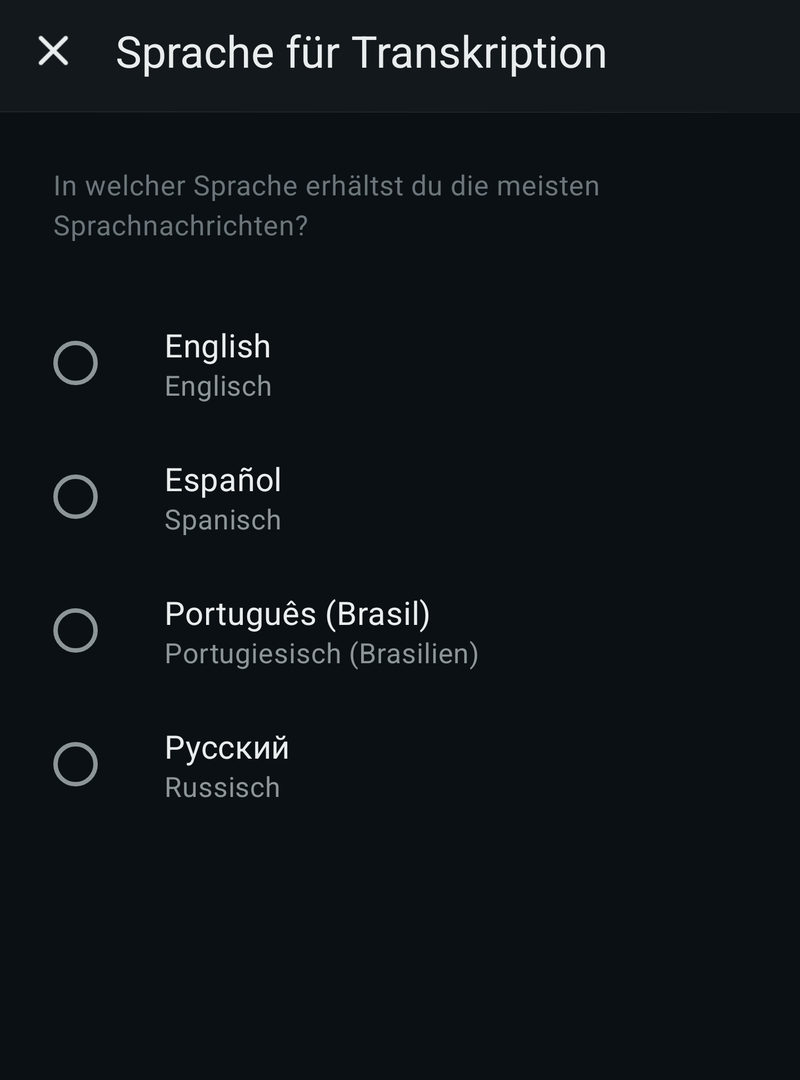Choose the "Русский" language label
800x1080 pixels.
coord(226,748)
